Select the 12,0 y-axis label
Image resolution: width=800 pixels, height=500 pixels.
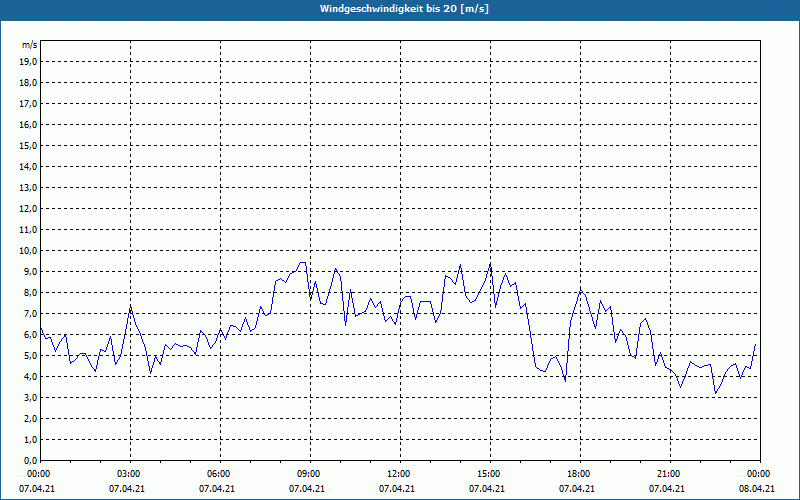tap(28, 209)
